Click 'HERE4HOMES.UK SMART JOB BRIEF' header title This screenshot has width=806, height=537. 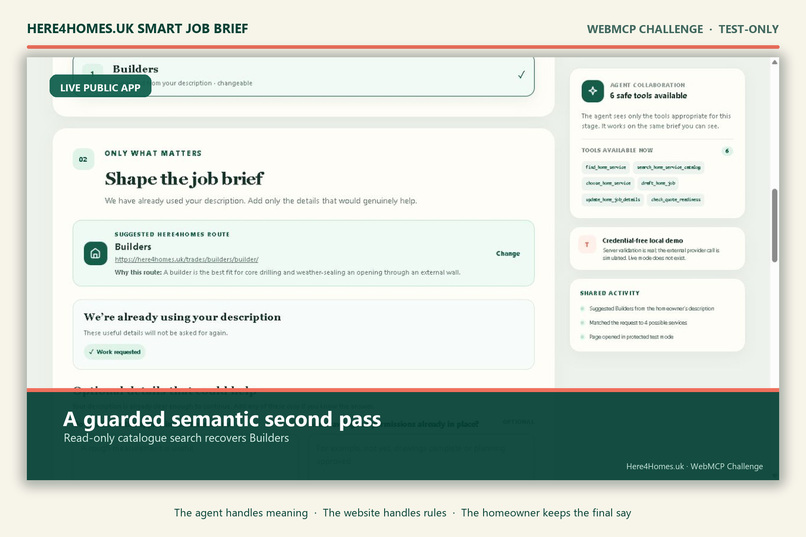coord(137,28)
